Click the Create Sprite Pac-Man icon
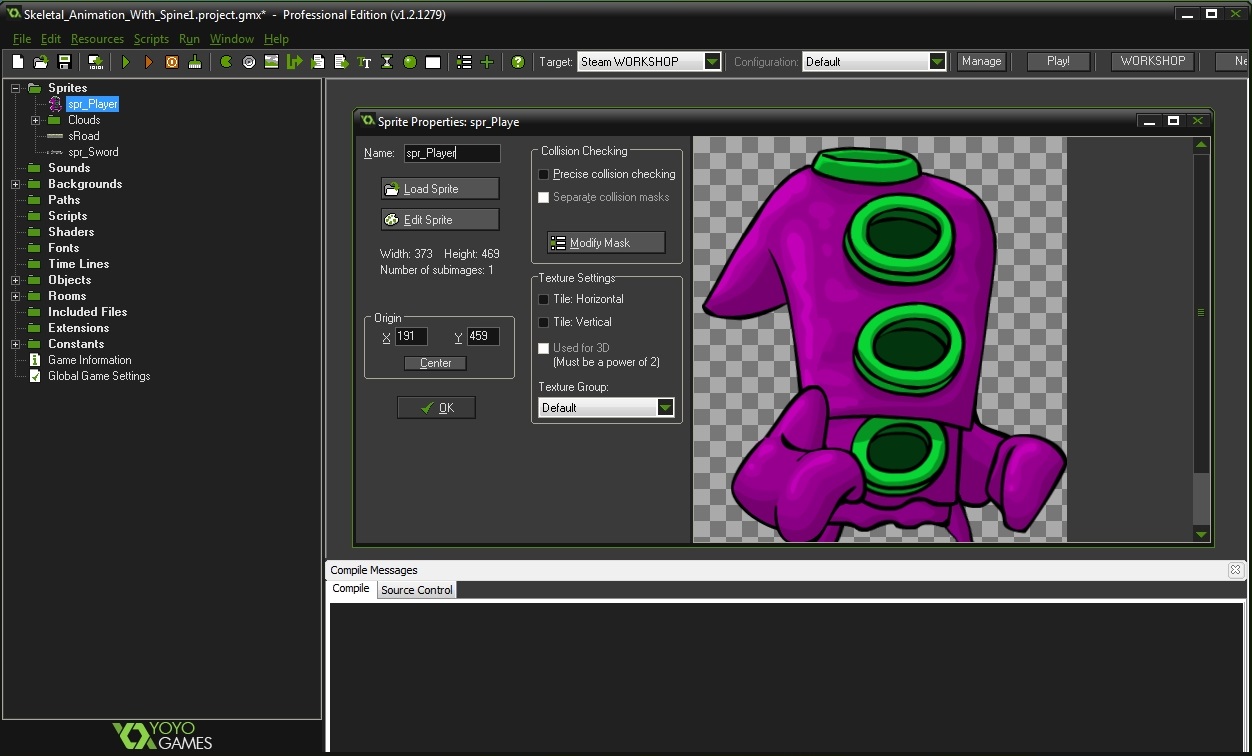Viewport: 1252px width, 756px height. click(226, 62)
